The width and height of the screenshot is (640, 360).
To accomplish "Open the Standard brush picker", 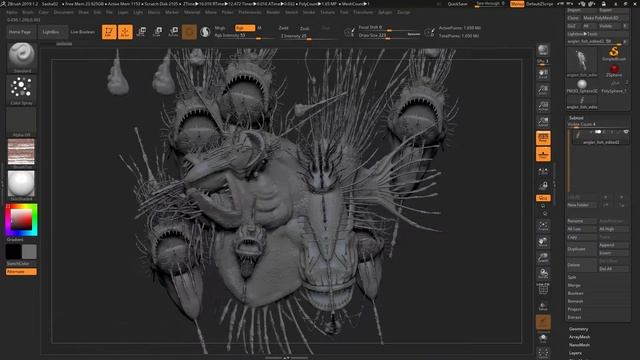I will point(22,57).
